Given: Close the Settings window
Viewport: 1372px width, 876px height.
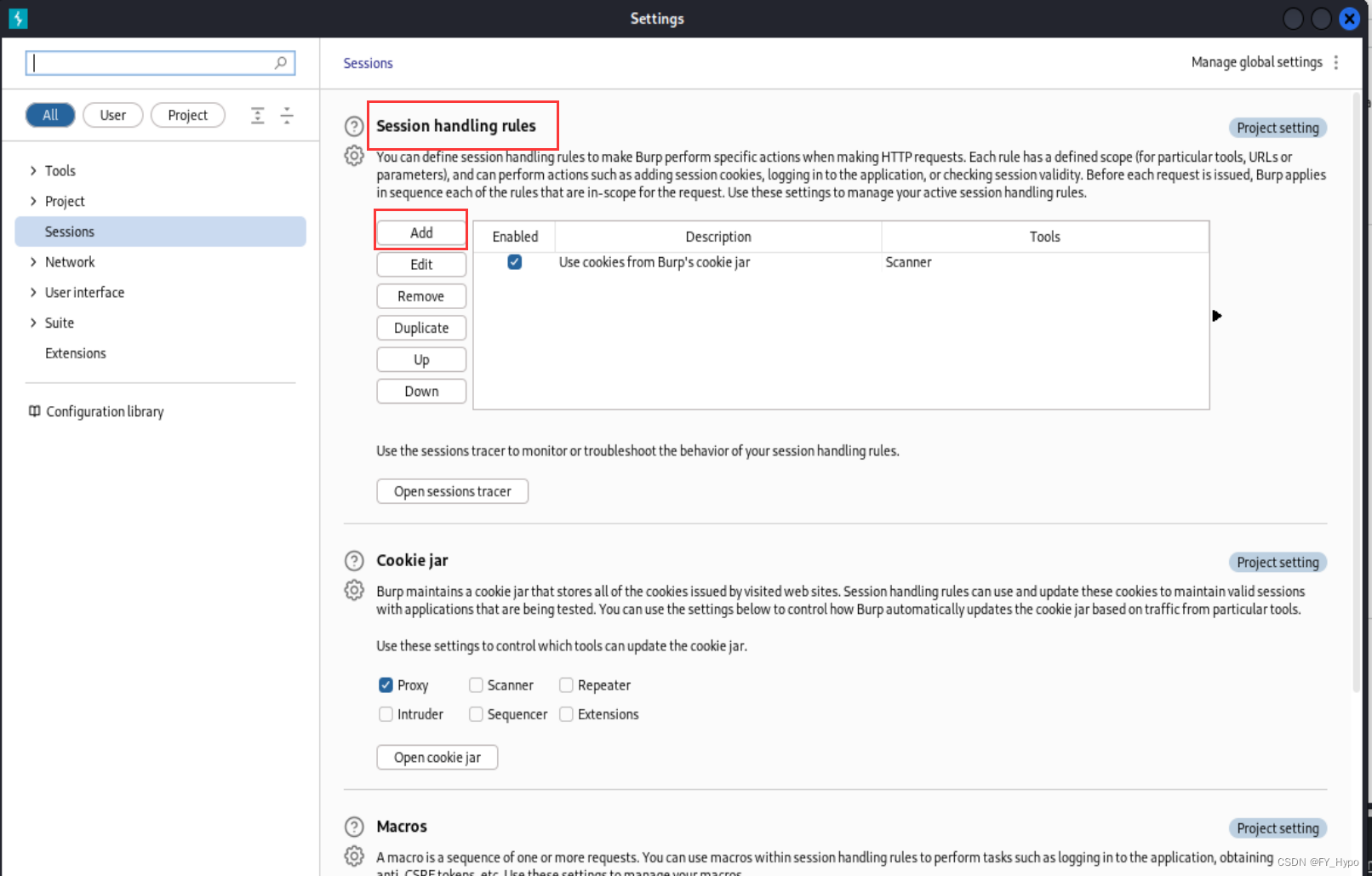Looking at the screenshot, I should 1349,19.
